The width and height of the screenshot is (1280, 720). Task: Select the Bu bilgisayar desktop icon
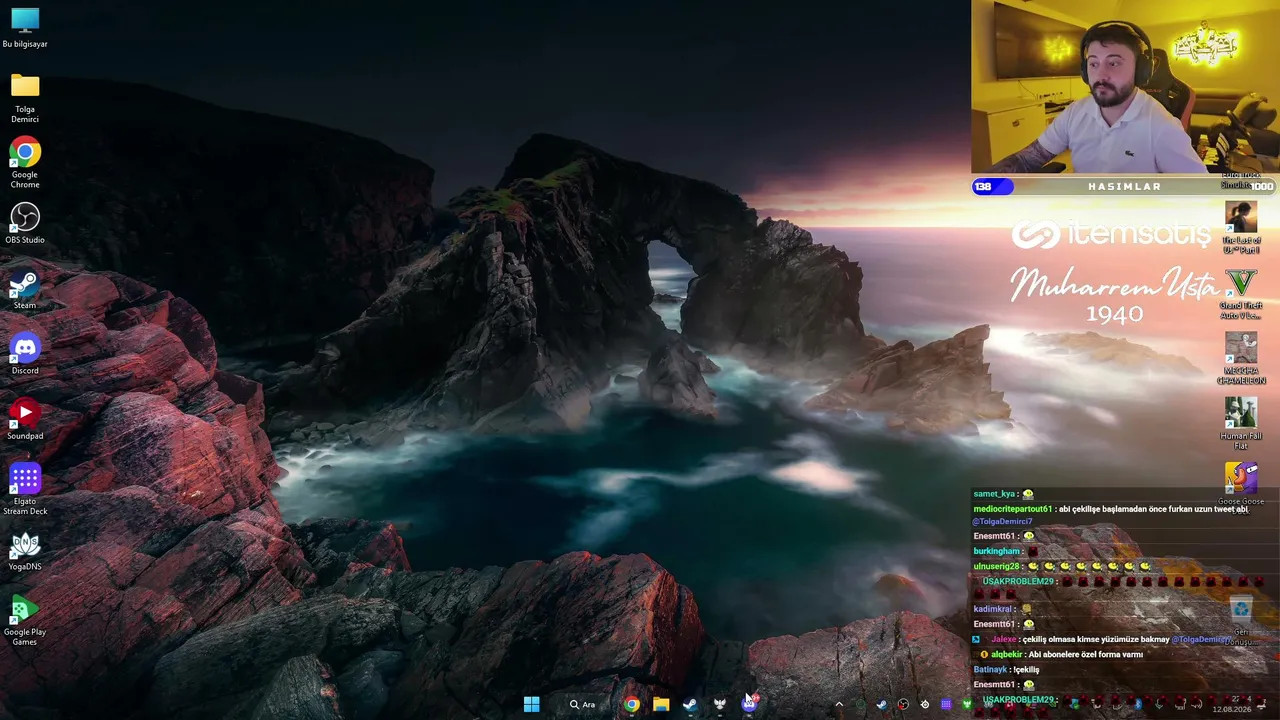click(25, 27)
